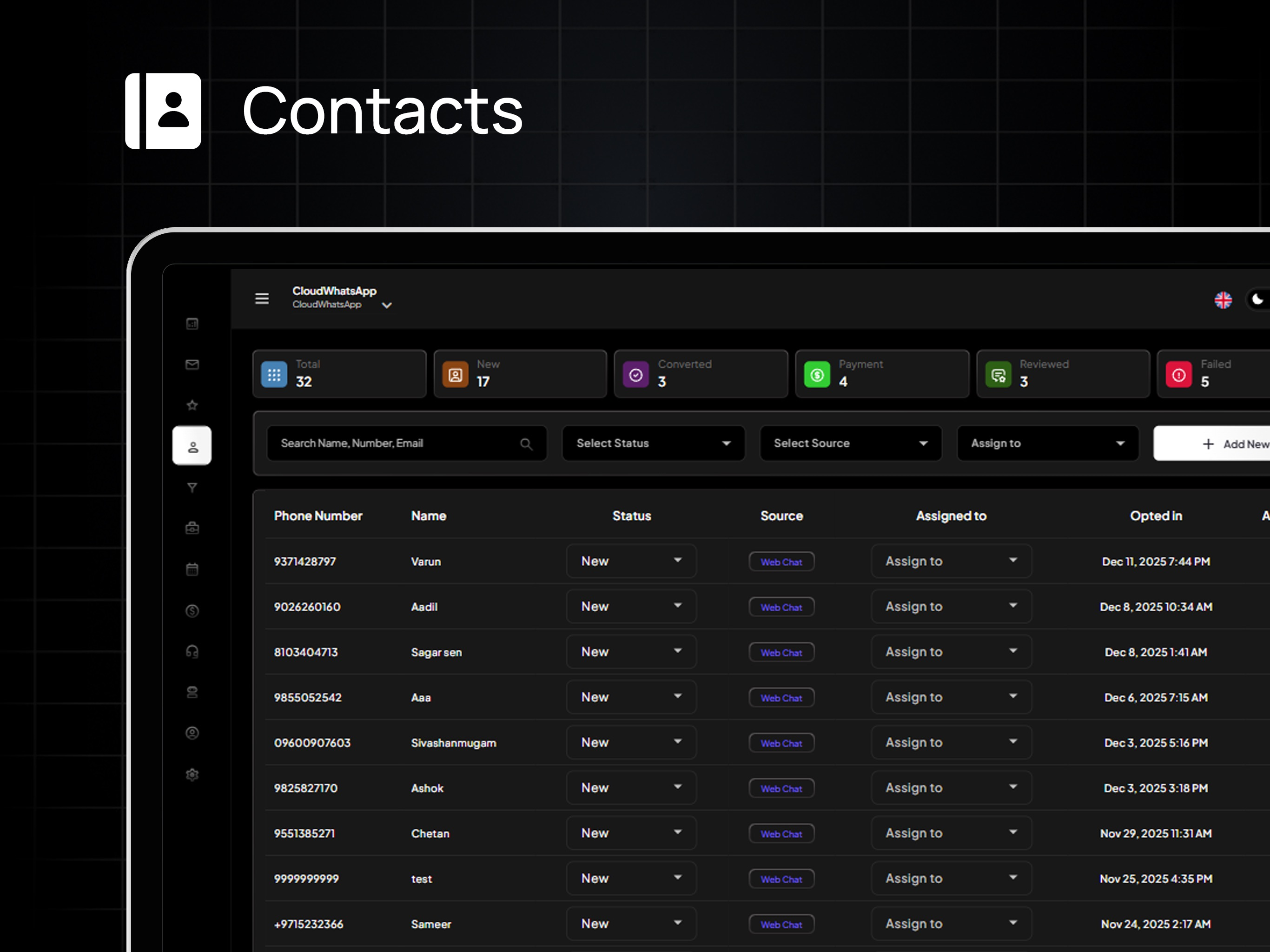Open the funnel icon in the sidebar

192,488
